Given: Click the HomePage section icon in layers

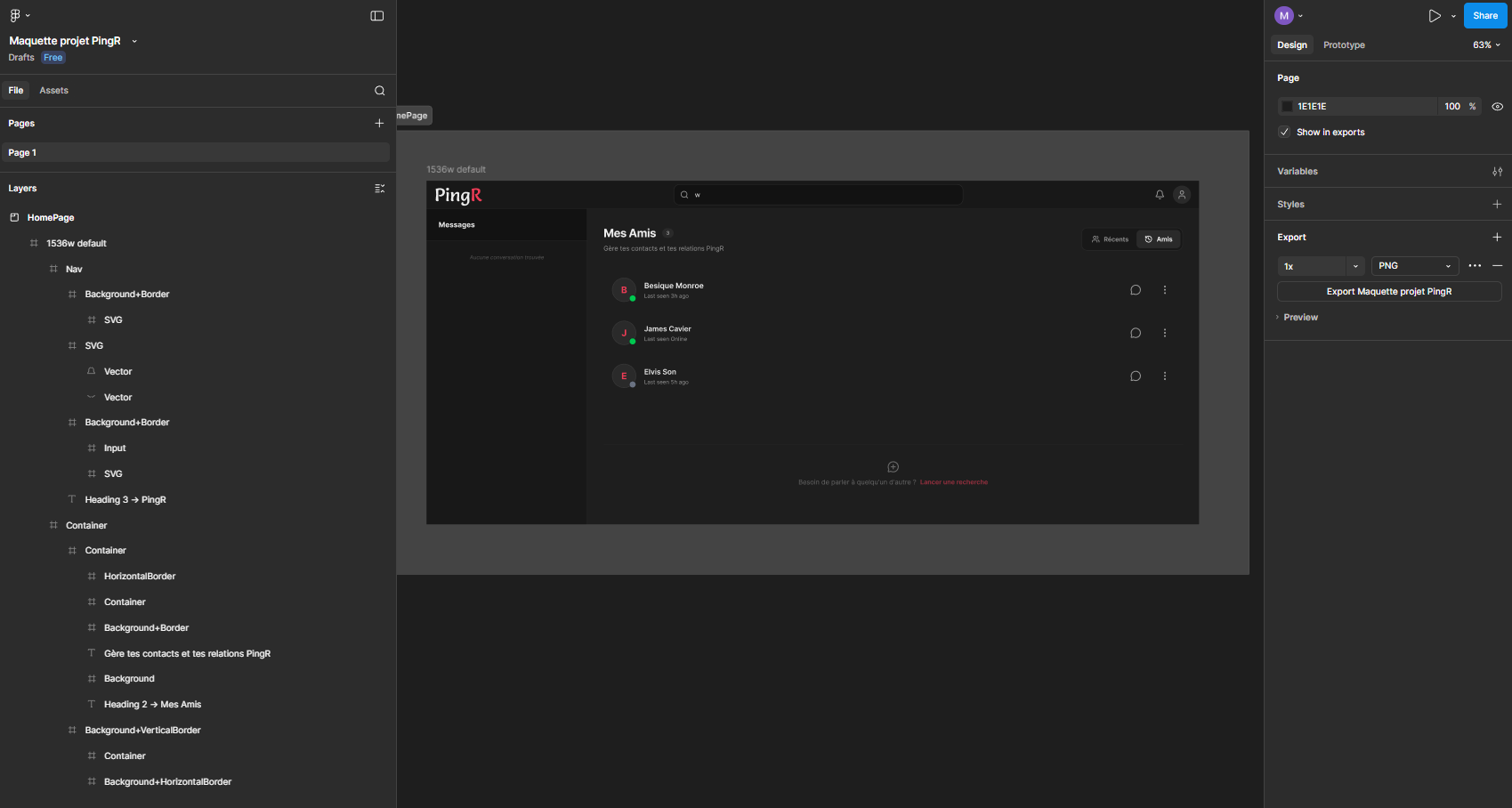Looking at the screenshot, I should (14, 217).
